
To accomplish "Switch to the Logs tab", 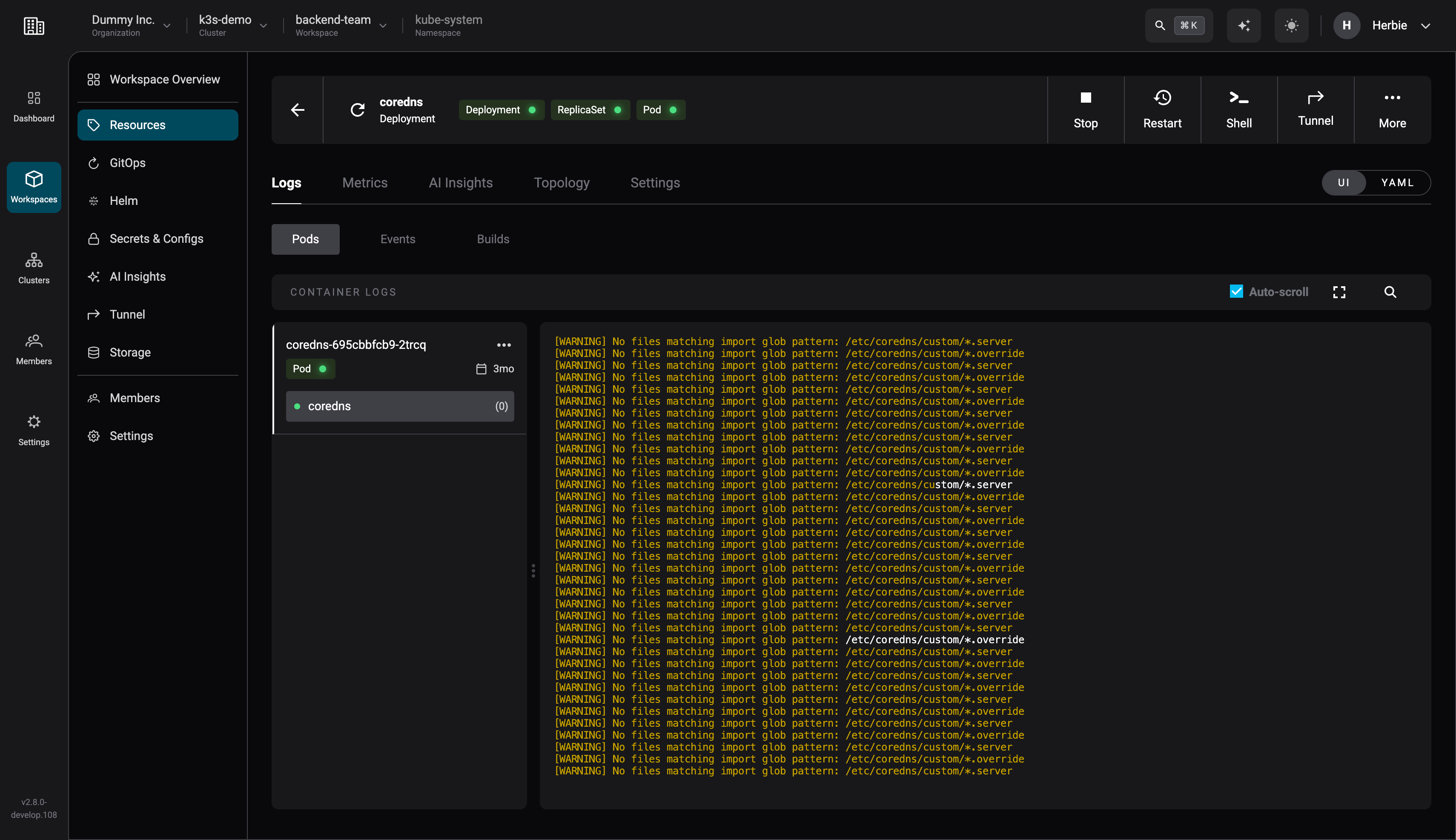I will click(286, 183).
